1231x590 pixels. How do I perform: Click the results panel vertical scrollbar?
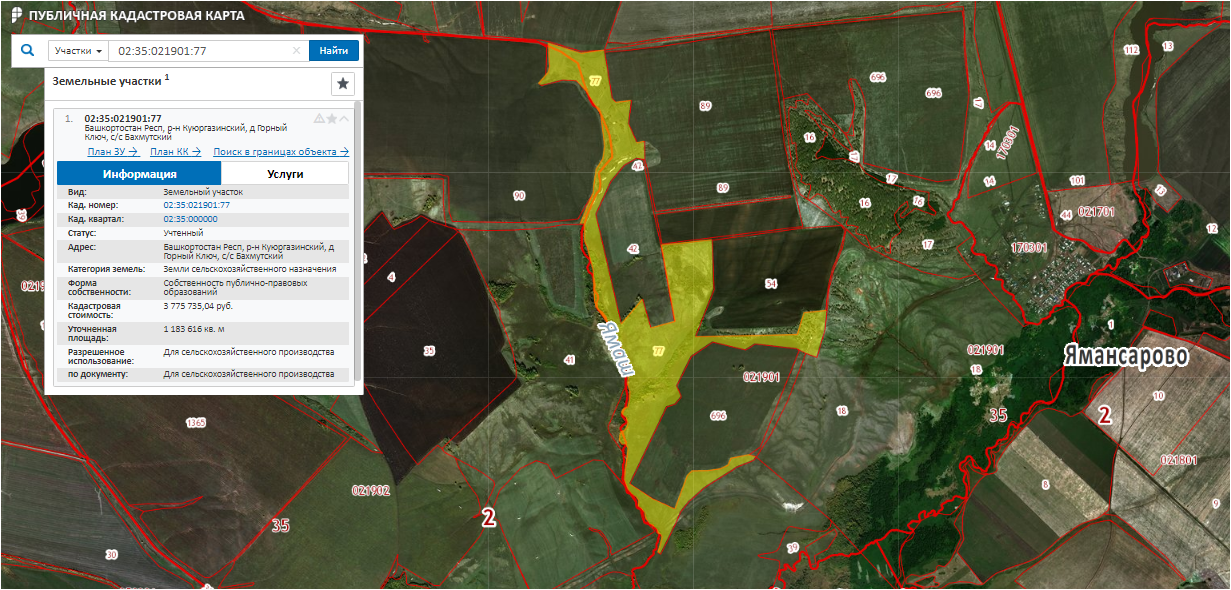pos(357,240)
